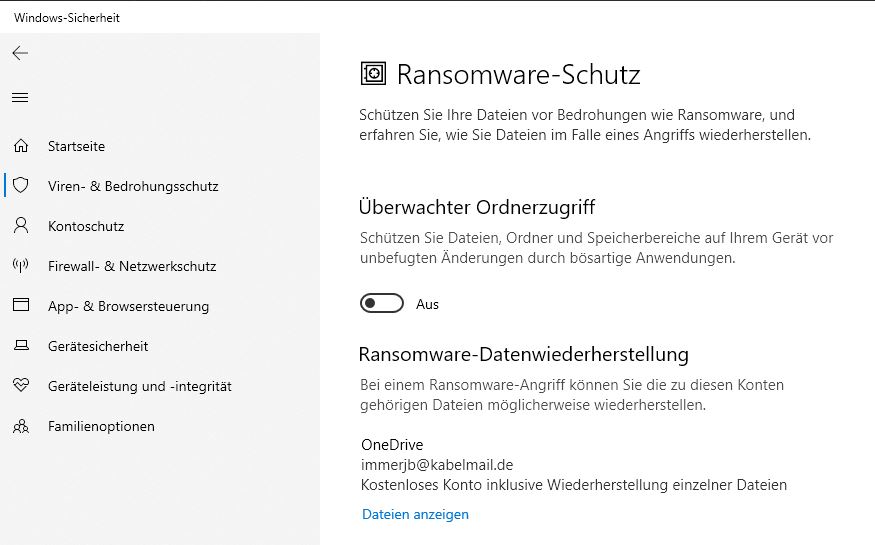
Task: Open the Familienoptionen label
Action: tap(101, 427)
